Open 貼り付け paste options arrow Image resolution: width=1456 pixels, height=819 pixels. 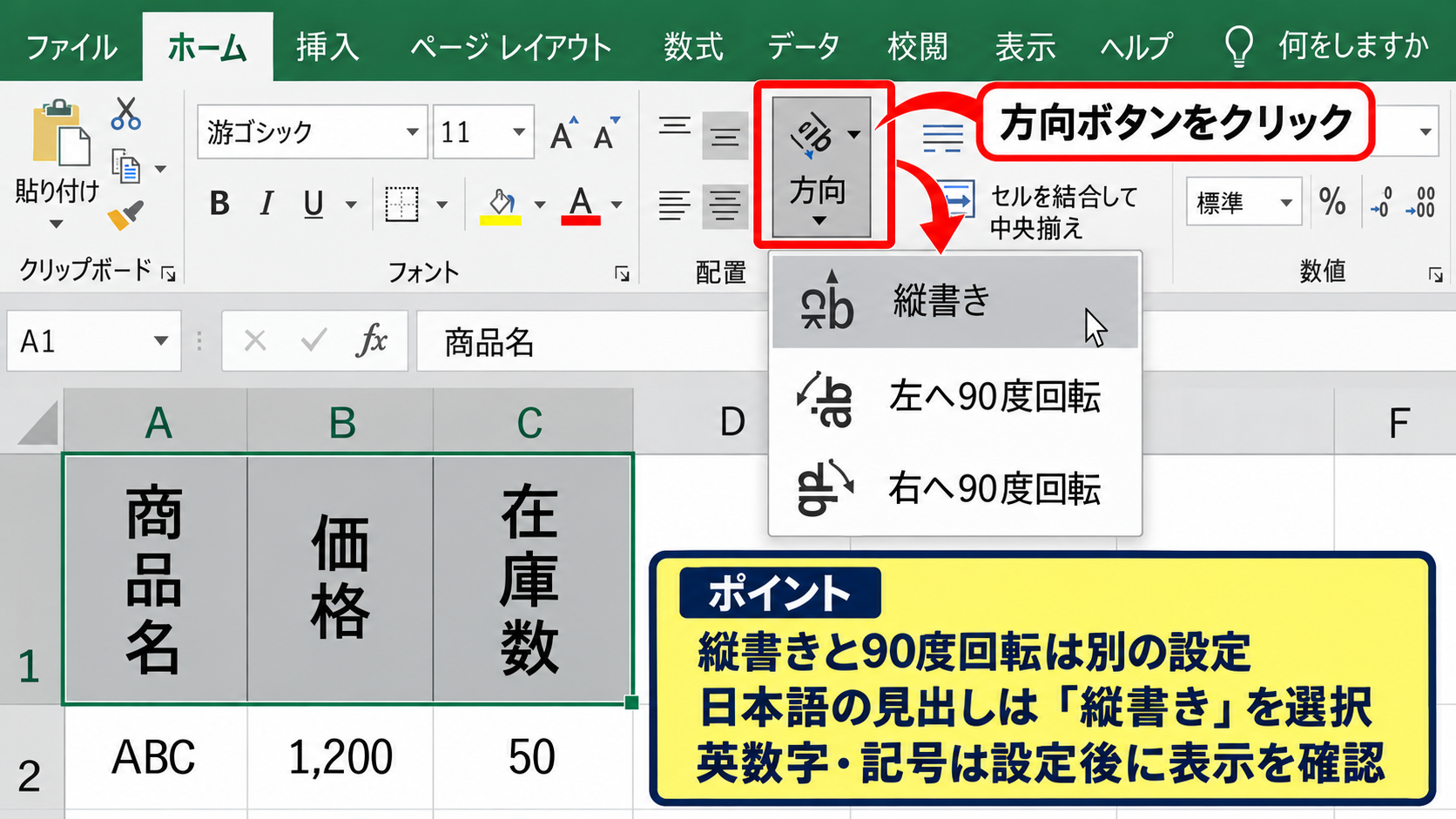[57, 225]
